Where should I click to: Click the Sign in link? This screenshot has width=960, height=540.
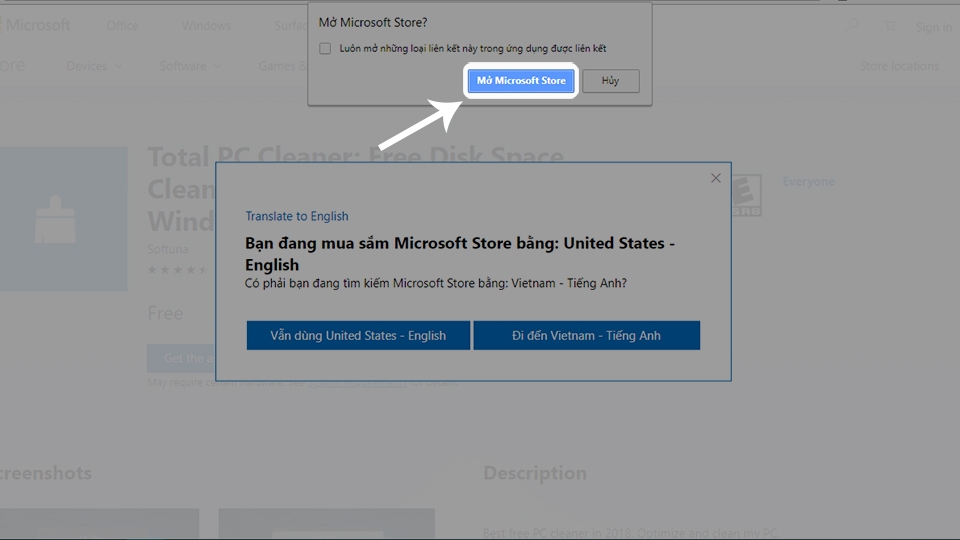[x=934, y=27]
